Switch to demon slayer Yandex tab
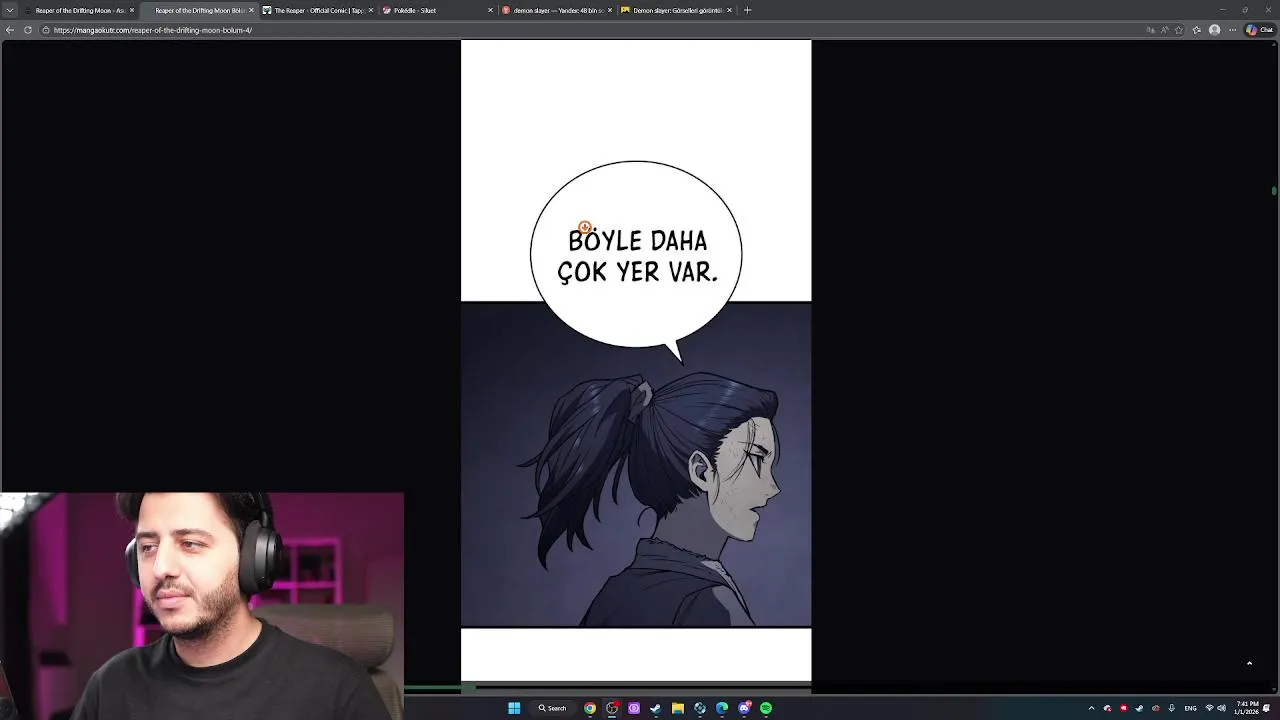This screenshot has height=720, width=1280. 558,10
